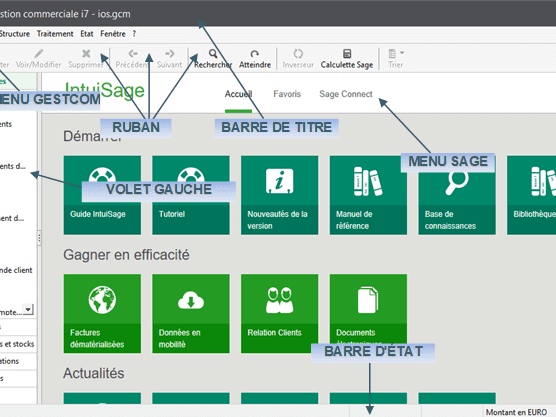Open the Documents tile

(x=368, y=313)
